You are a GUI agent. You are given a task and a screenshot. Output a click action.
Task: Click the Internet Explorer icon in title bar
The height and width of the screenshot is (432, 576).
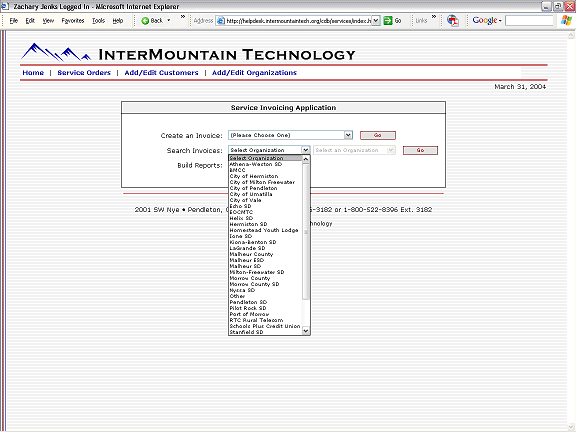pyautogui.click(x=5, y=6)
